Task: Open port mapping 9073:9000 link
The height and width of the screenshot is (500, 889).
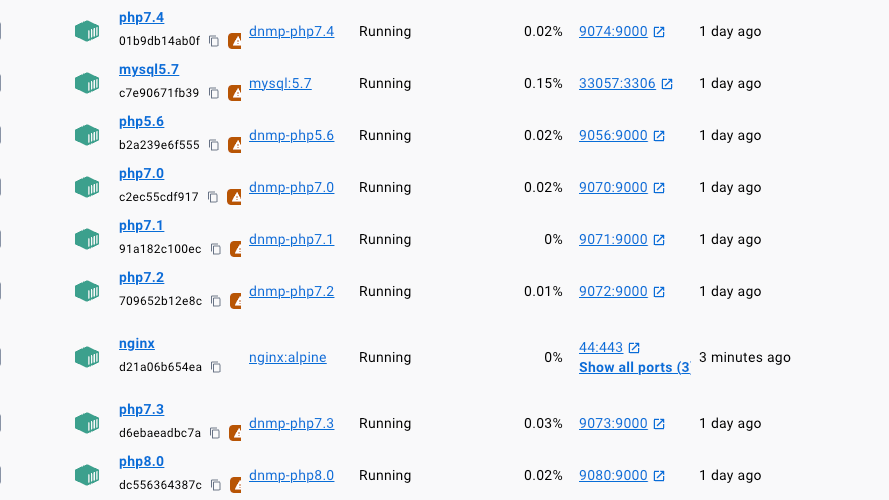Action: (613, 423)
